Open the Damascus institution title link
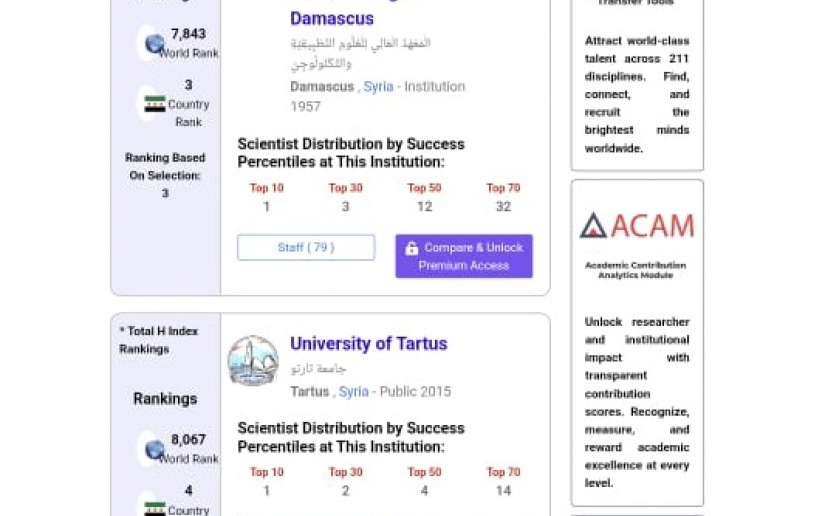 point(331,18)
